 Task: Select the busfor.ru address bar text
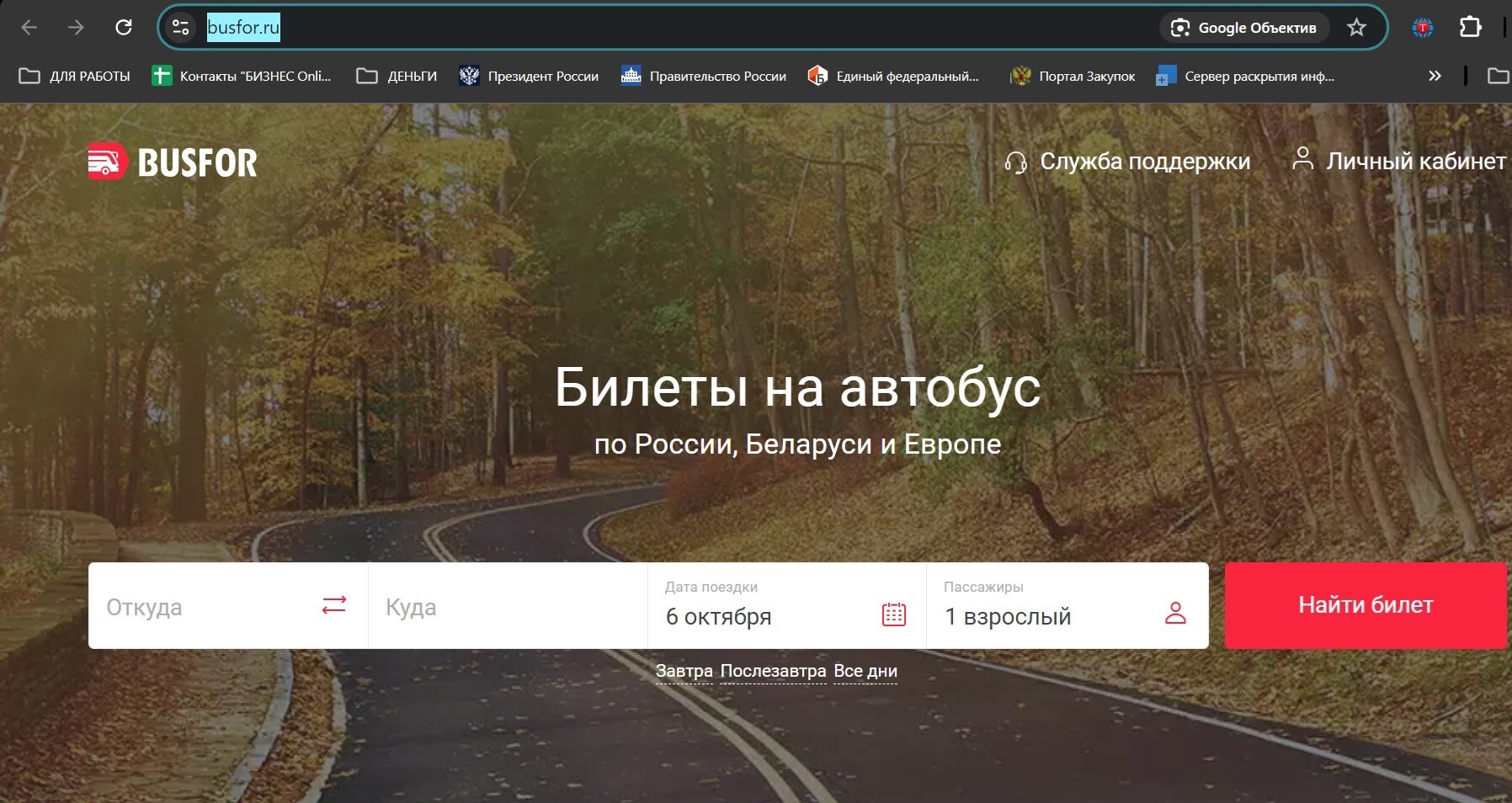click(x=243, y=28)
